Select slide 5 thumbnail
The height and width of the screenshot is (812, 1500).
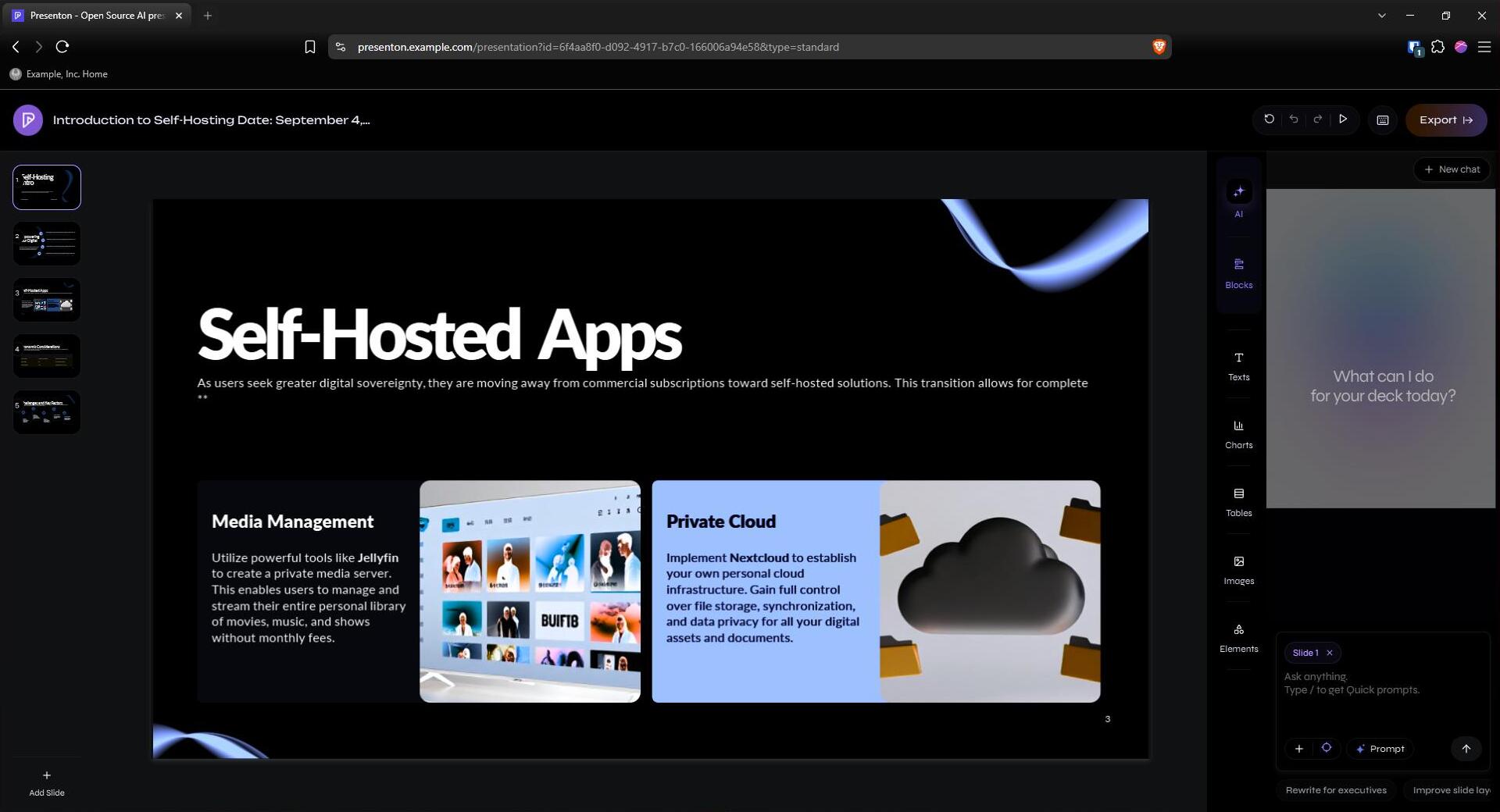click(47, 412)
